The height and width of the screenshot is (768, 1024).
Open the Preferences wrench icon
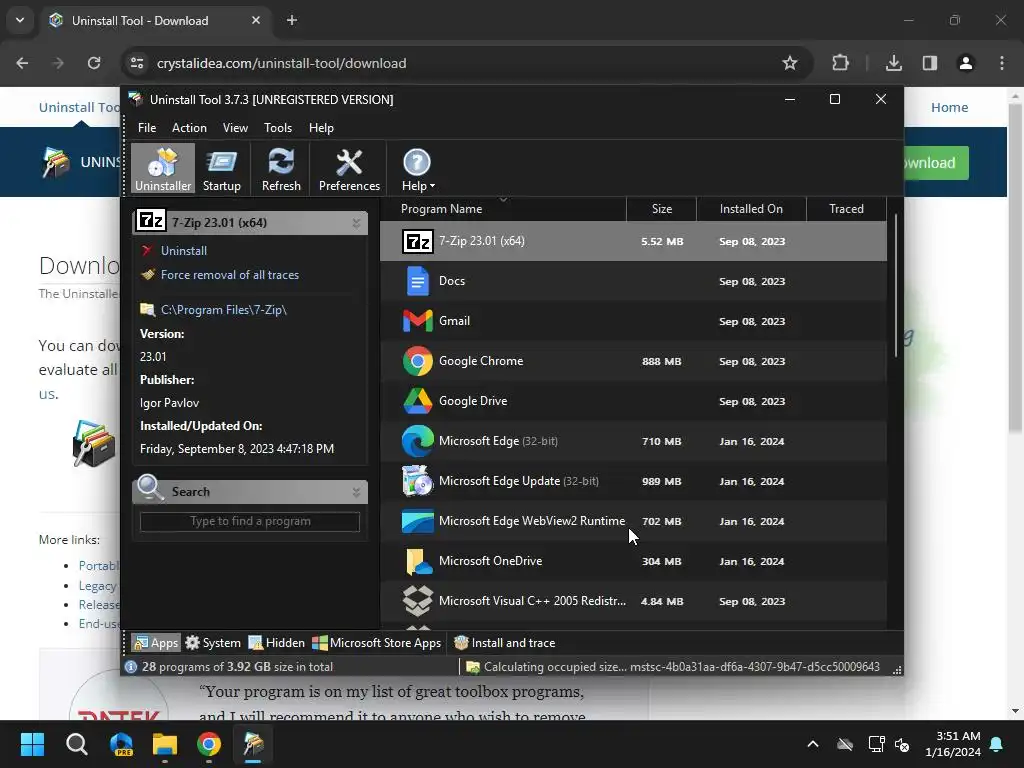349,162
